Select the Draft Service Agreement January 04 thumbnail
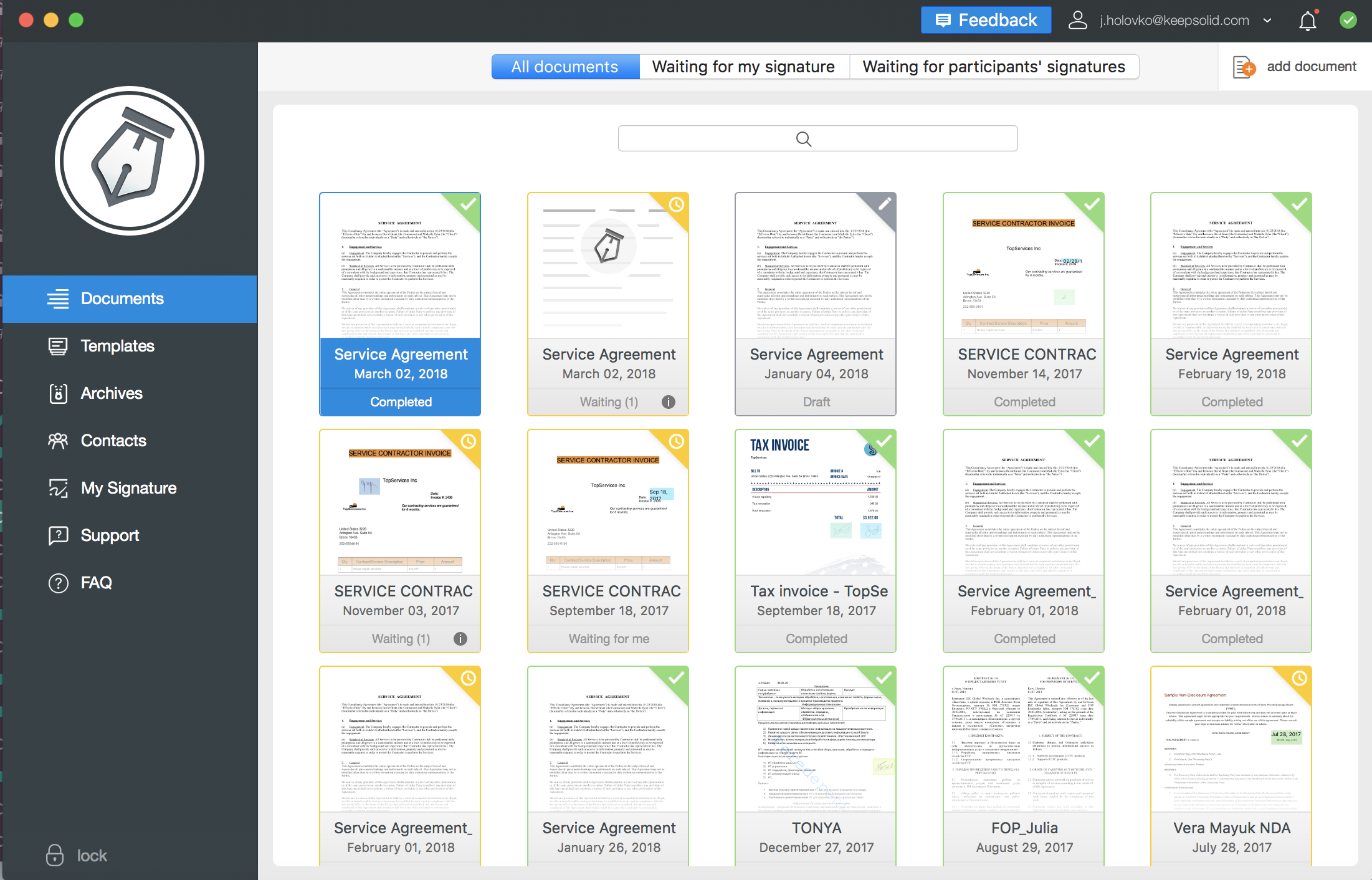This screenshot has height=880, width=1372. 815,267
